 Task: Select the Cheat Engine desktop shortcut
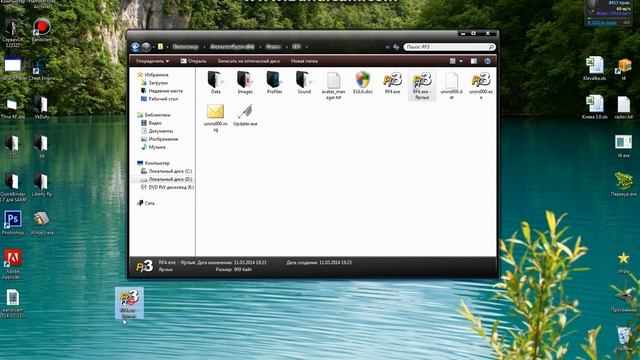(x=42, y=69)
